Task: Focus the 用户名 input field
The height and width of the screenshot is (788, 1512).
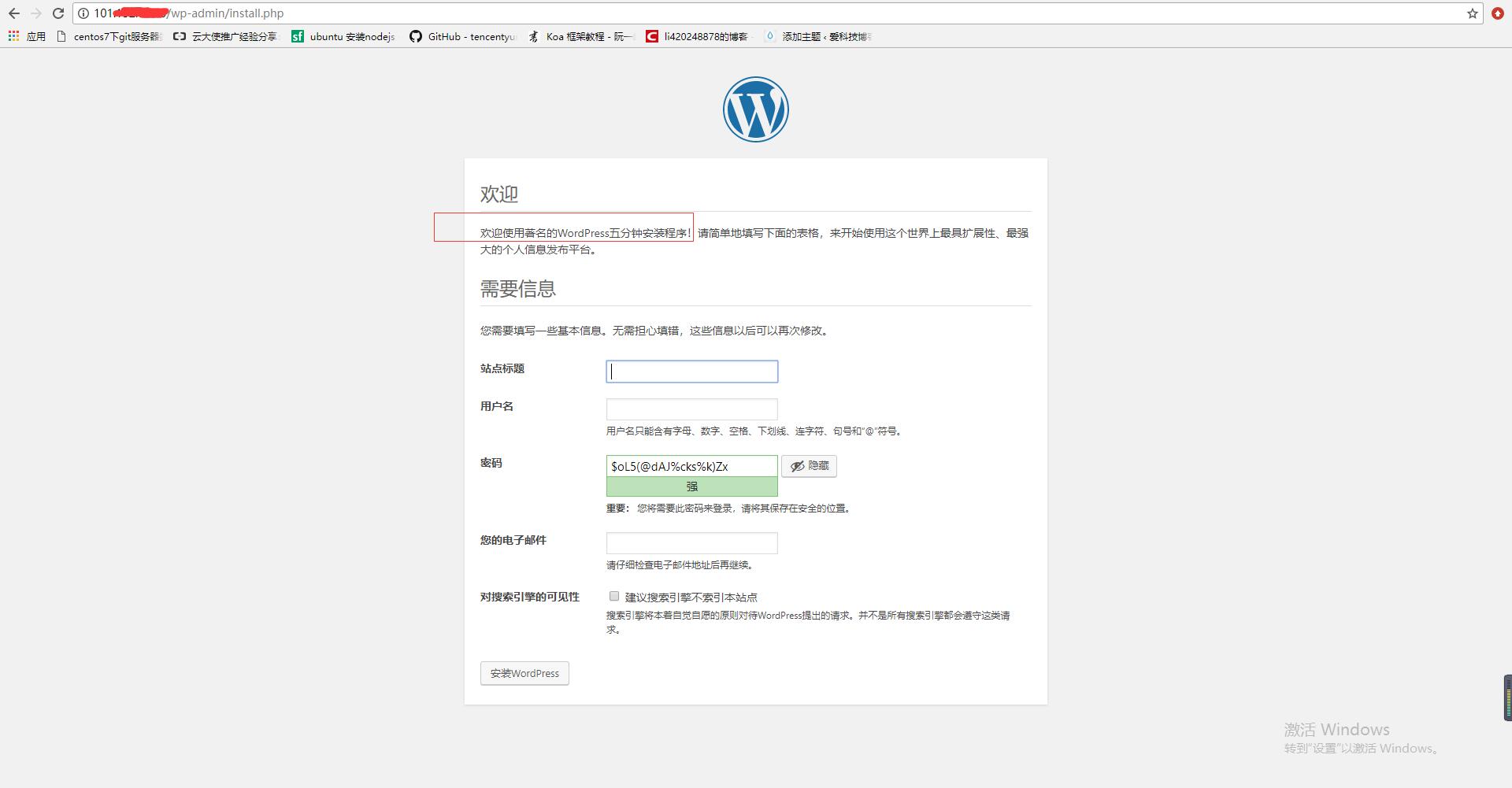Action: [692, 409]
